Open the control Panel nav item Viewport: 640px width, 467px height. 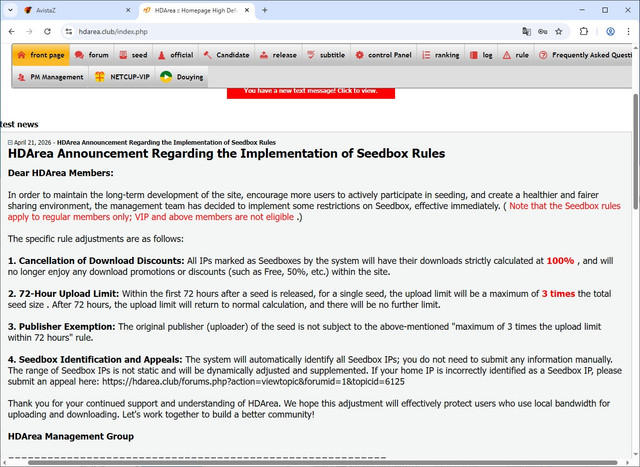point(383,55)
